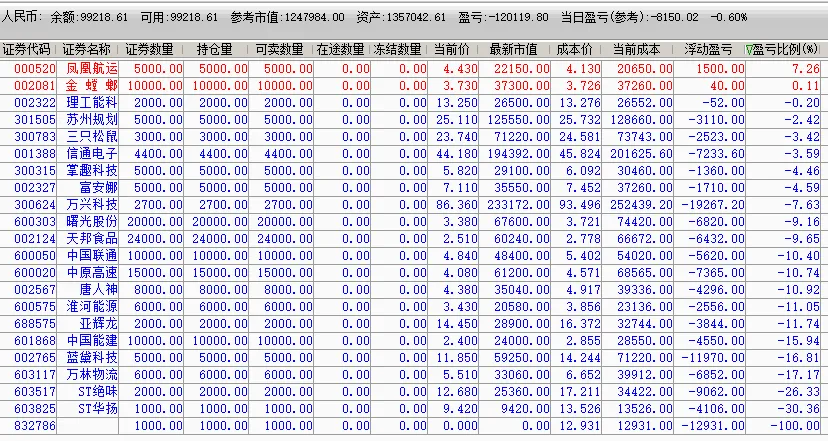Click the 在途数量 column header
Image resolution: width=828 pixels, height=441 pixels.
341,50
